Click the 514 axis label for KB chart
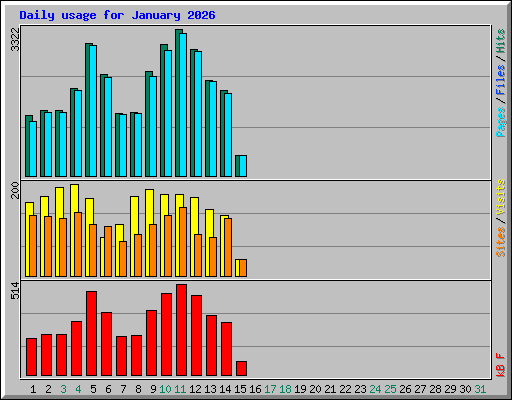The height and width of the screenshot is (400, 512). click(x=15, y=290)
